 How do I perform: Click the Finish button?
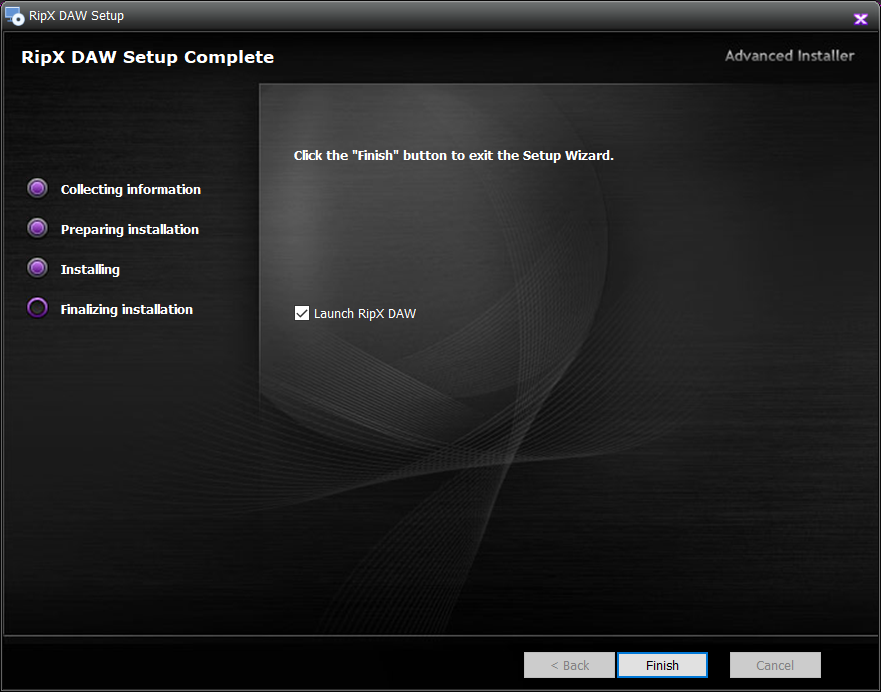(x=662, y=665)
